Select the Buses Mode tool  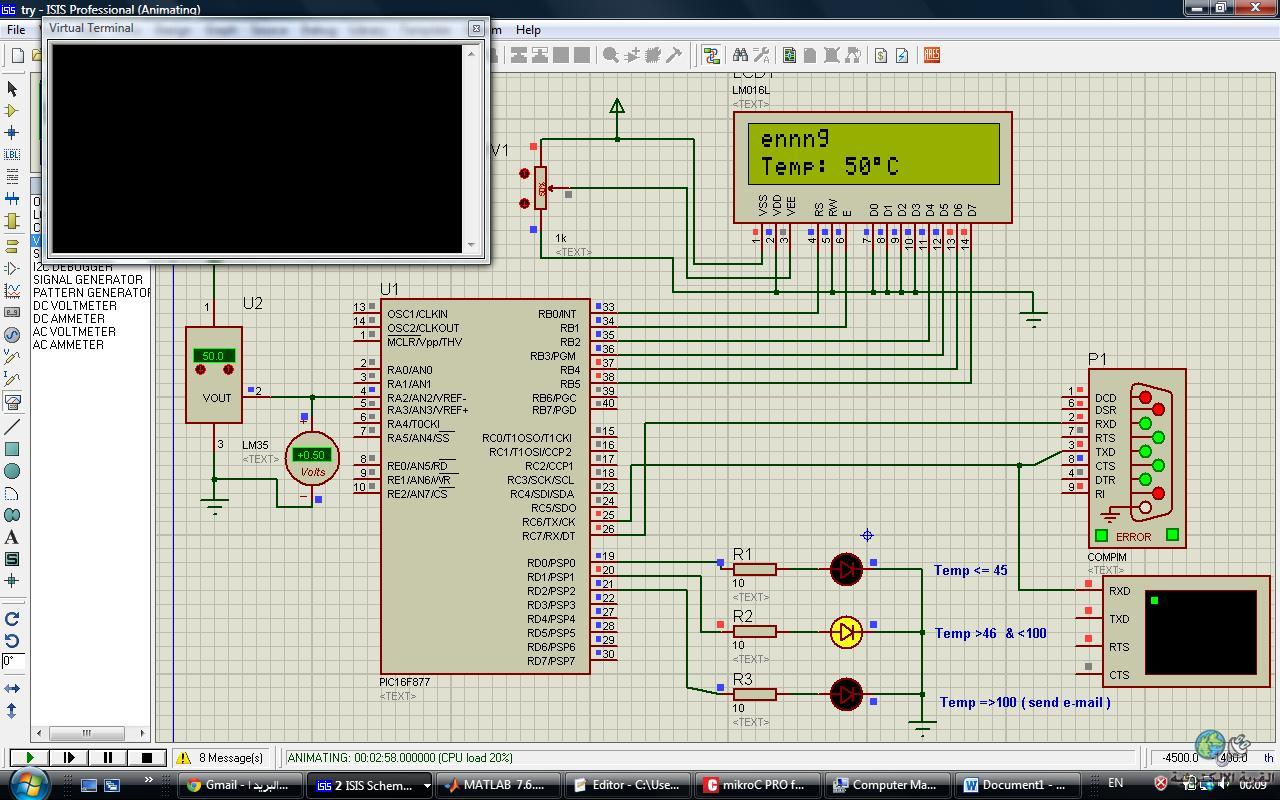point(12,198)
